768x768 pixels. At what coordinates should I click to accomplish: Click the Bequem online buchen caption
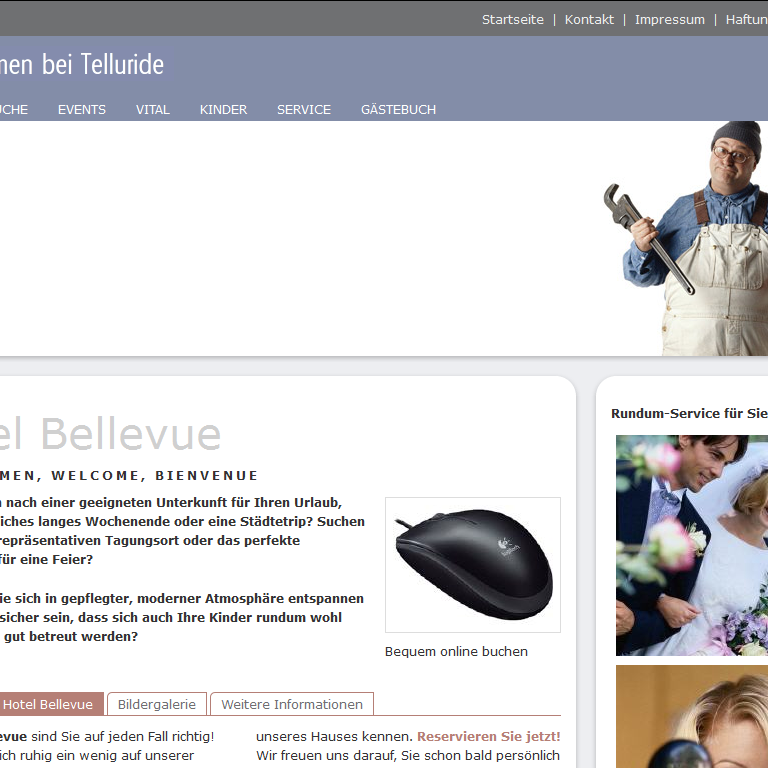pos(456,651)
